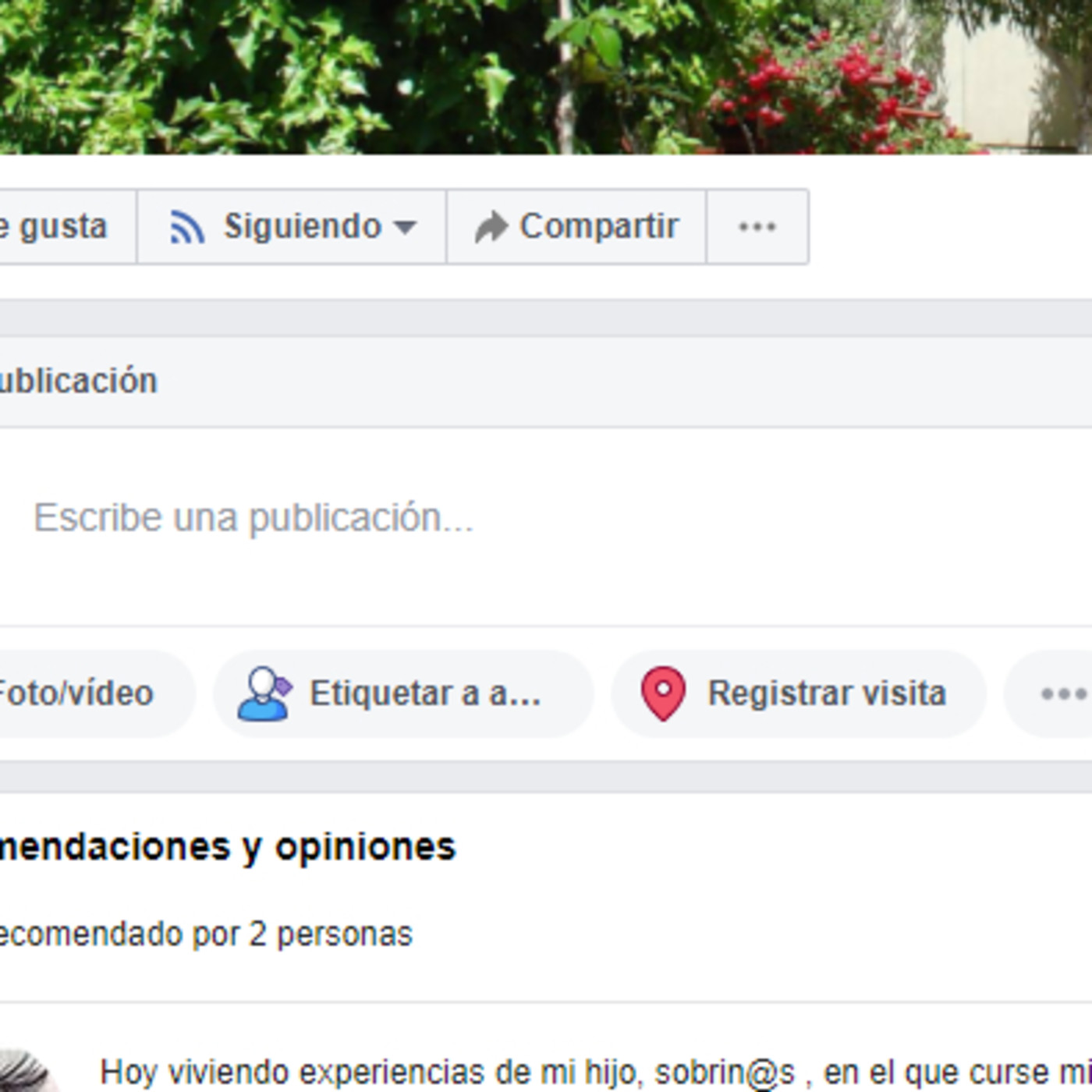The height and width of the screenshot is (1092, 1092).
Task: Click the red location pin icon
Action: [663, 693]
